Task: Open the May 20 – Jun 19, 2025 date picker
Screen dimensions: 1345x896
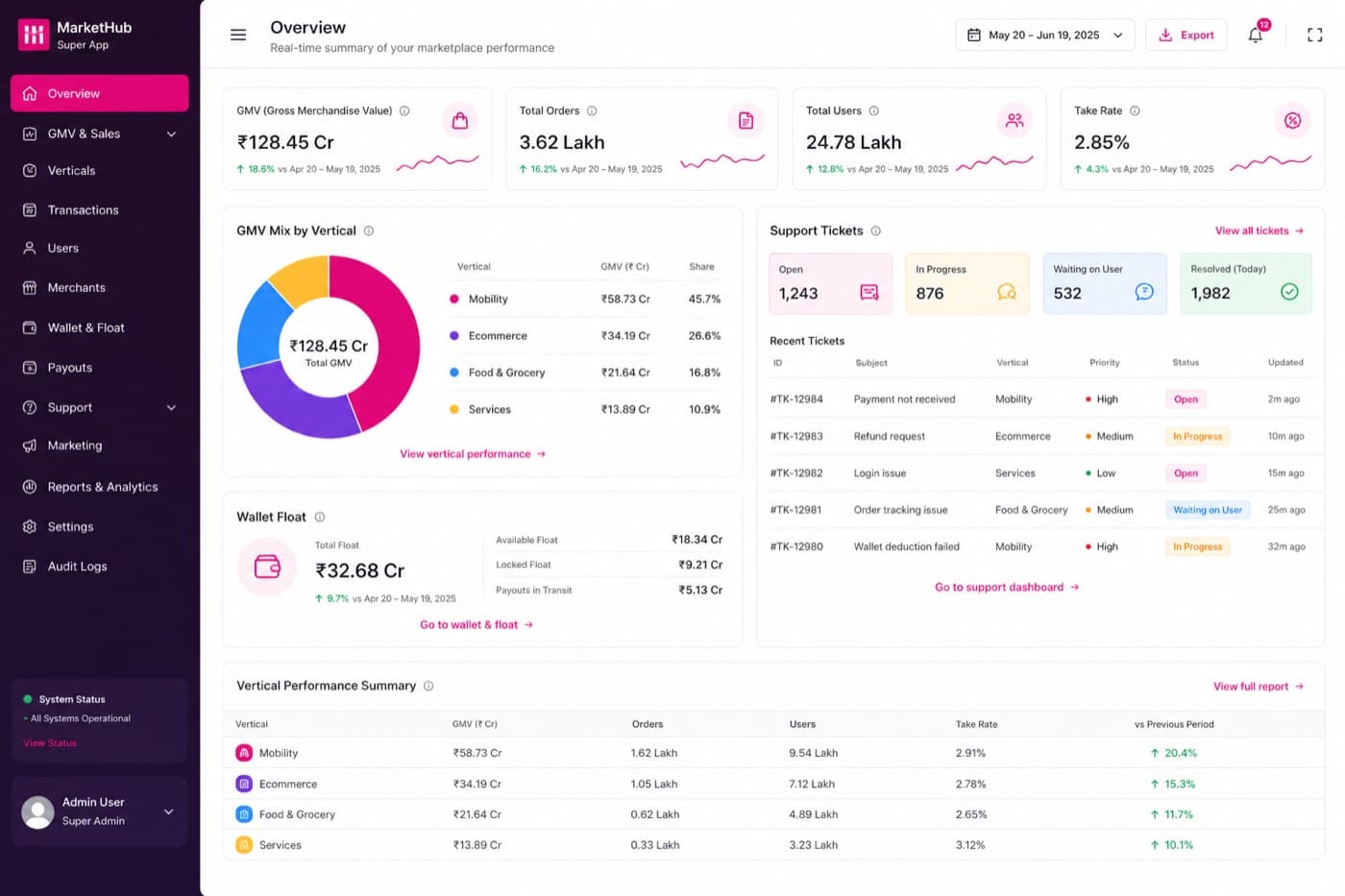Action: click(x=1045, y=35)
